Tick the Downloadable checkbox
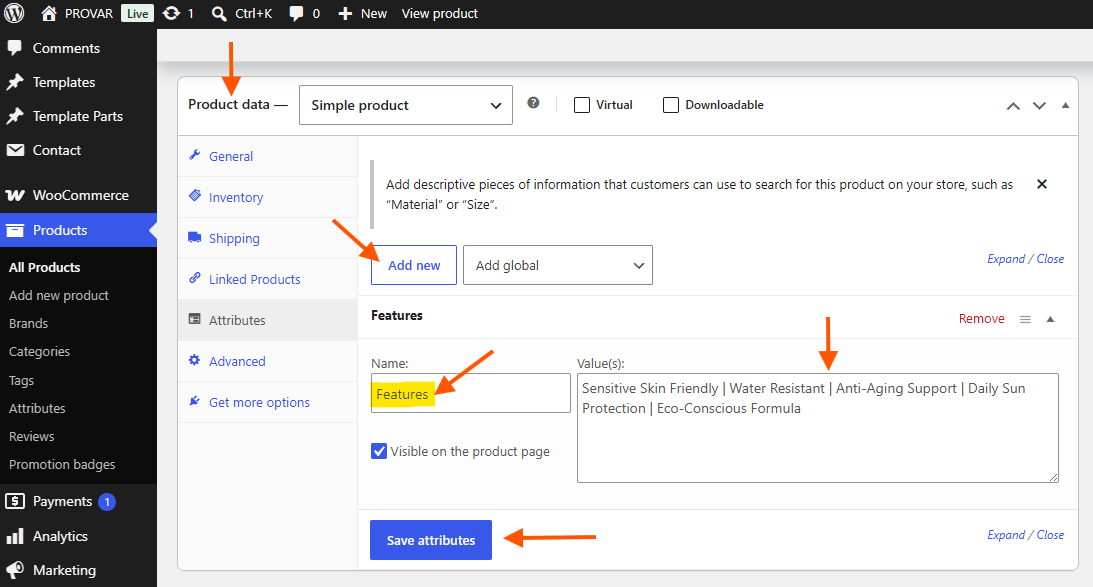Screen dimensions: 1093x587 tap(671, 105)
